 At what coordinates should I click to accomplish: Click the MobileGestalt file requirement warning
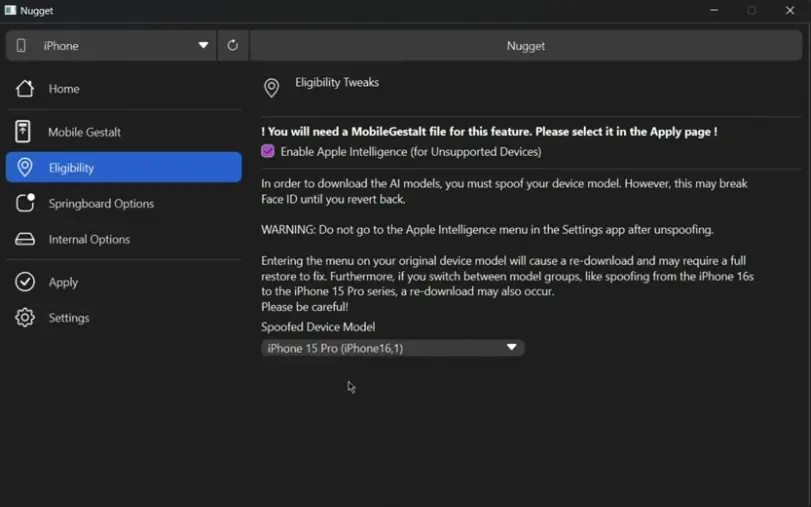click(x=489, y=131)
